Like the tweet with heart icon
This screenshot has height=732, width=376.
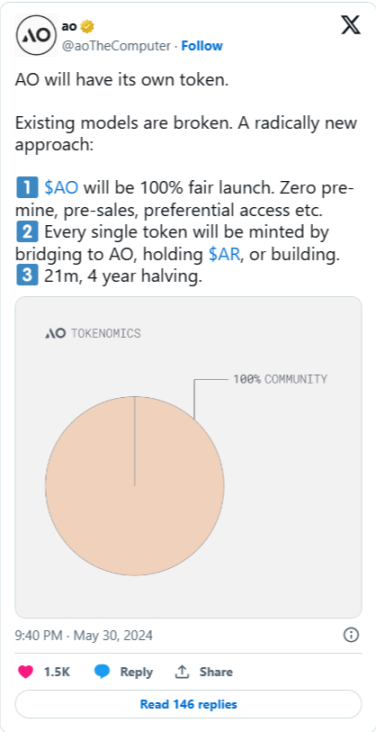(x=26, y=672)
